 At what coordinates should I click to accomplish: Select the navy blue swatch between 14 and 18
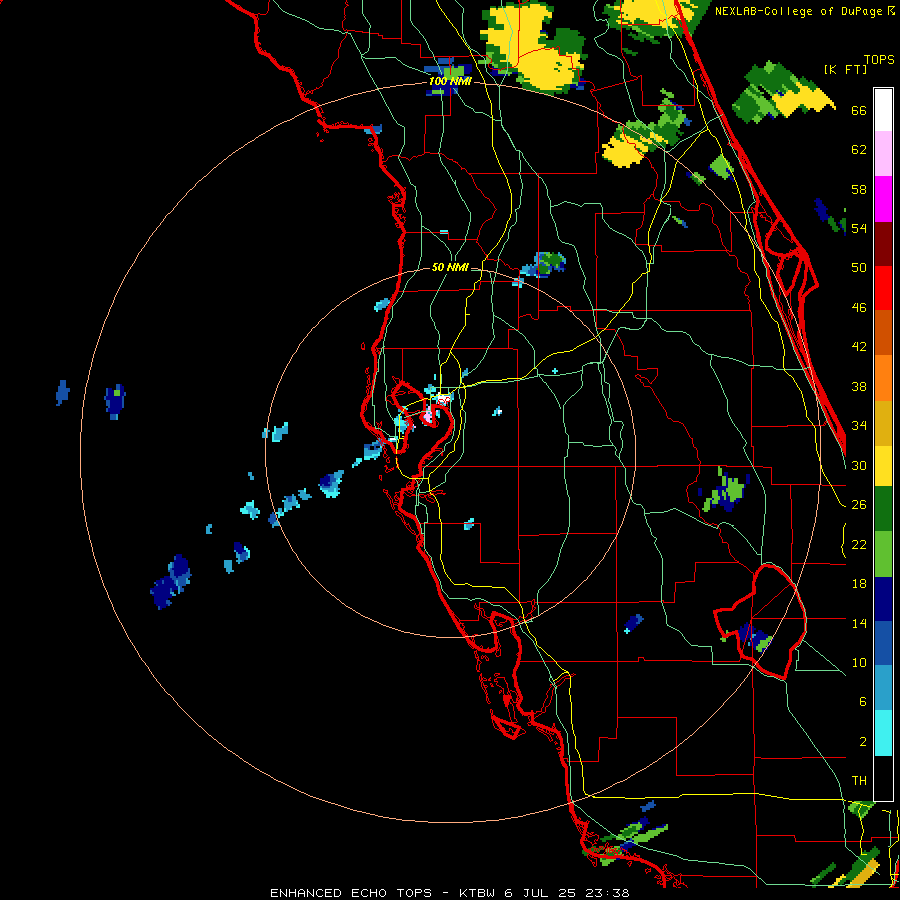883,599
